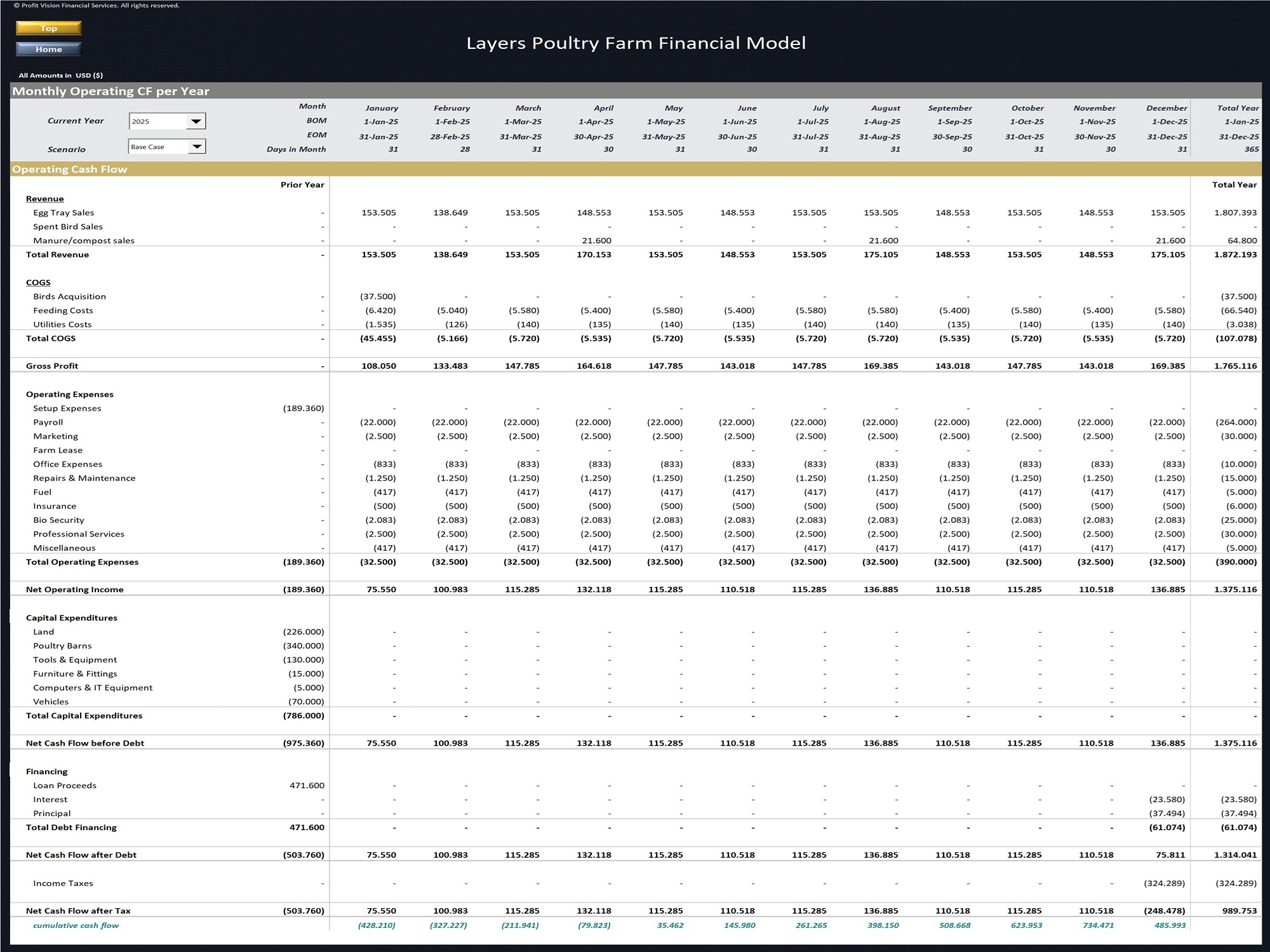Select total year revenue 1.872.193
The height and width of the screenshot is (952, 1270).
pyautogui.click(x=1235, y=255)
